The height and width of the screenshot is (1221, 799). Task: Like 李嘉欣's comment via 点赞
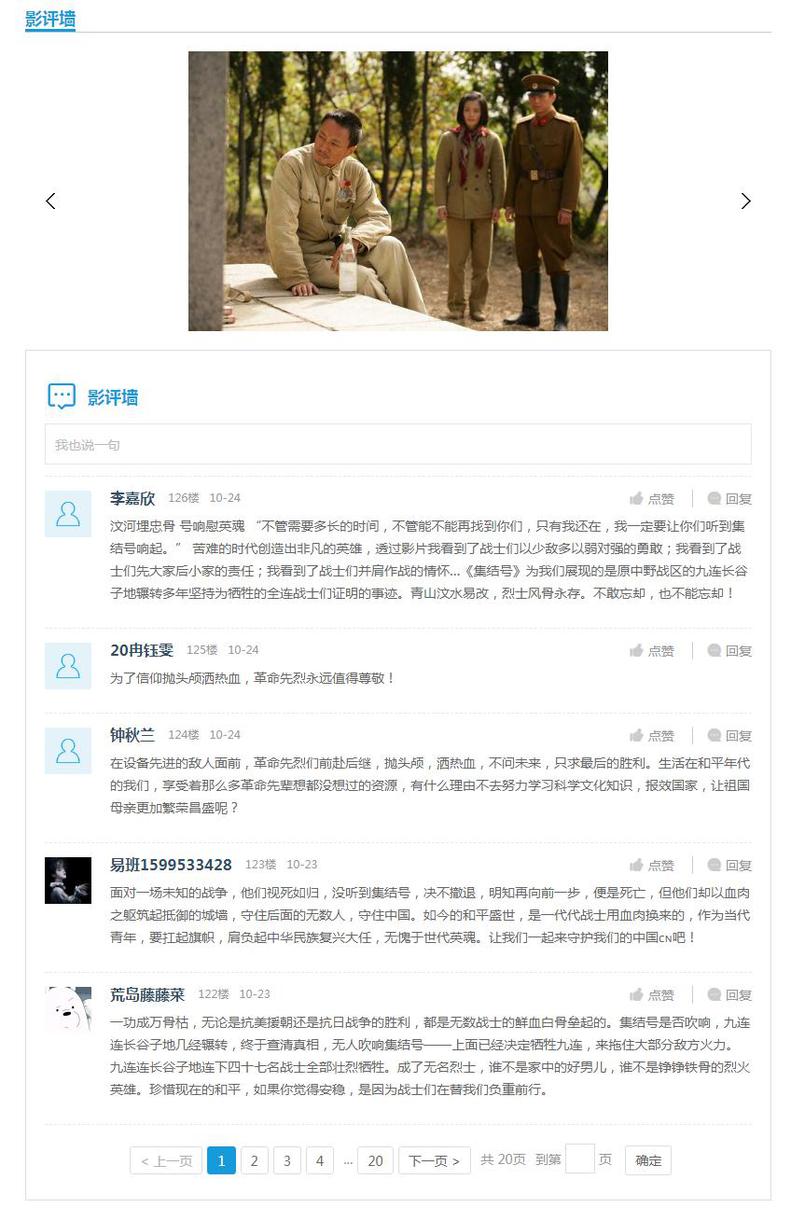652,499
